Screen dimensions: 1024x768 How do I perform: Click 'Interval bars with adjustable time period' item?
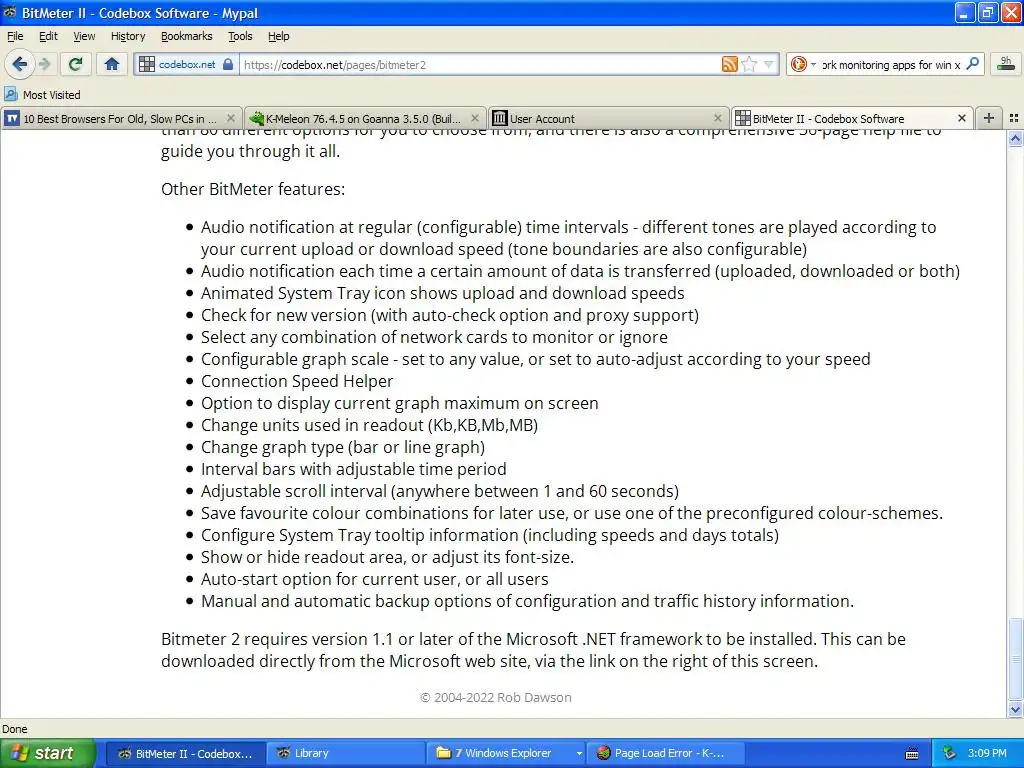click(353, 469)
